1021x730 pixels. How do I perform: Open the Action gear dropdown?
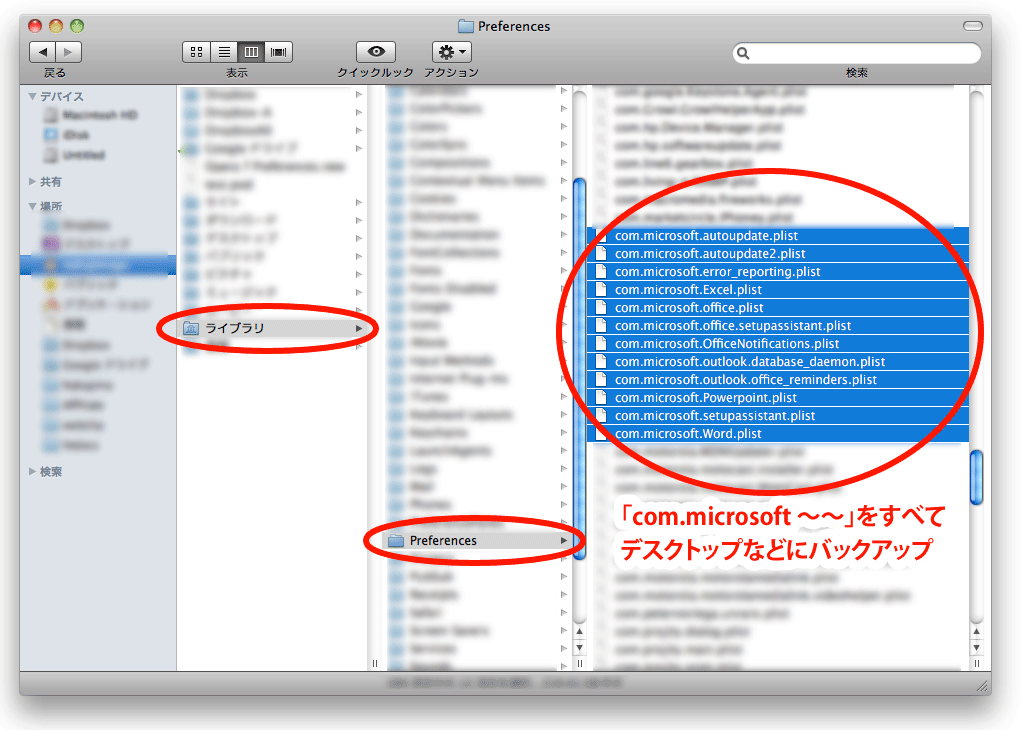(x=452, y=51)
